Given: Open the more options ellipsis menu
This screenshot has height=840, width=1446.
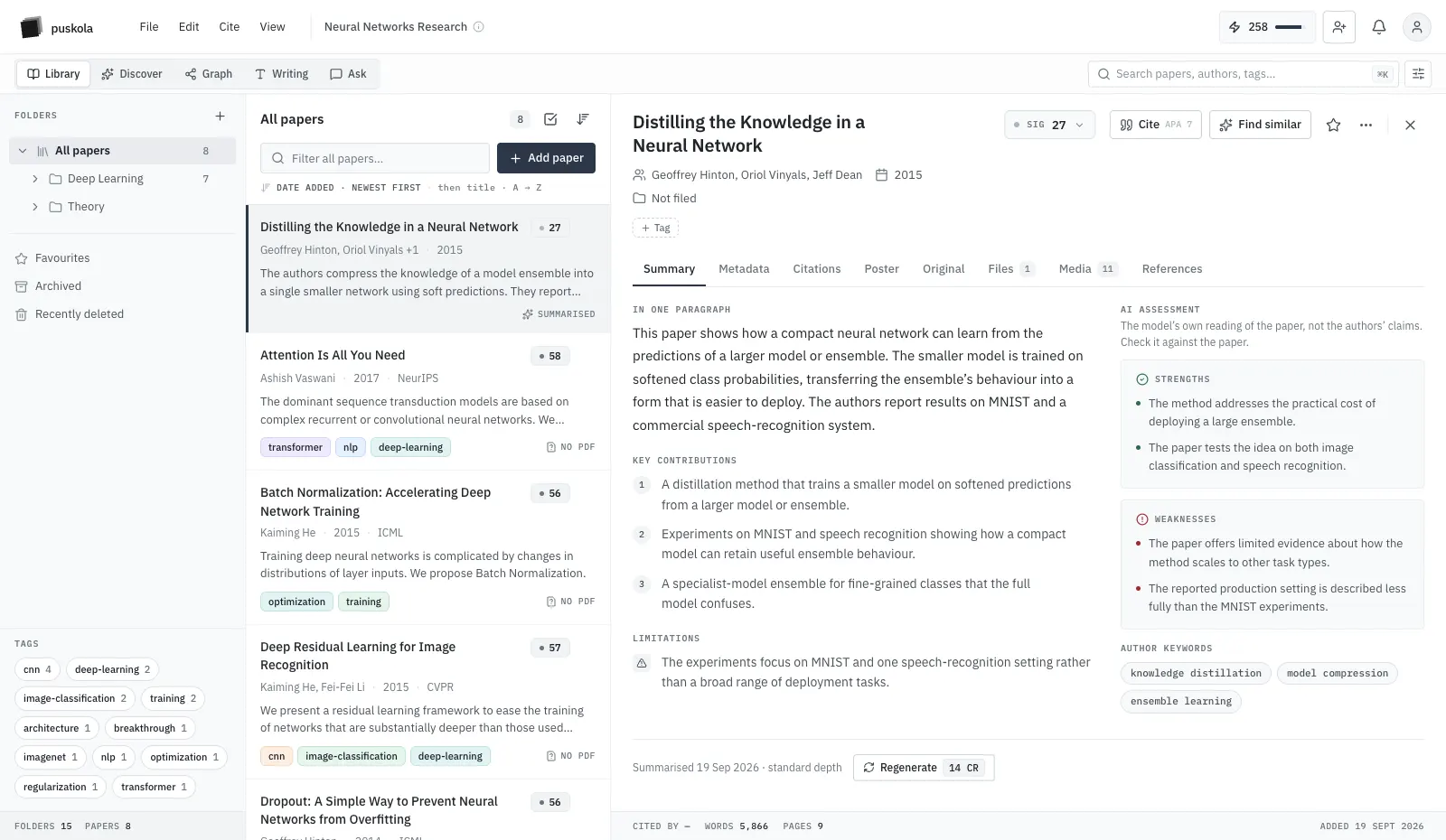Looking at the screenshot, I should point(1366,125).
